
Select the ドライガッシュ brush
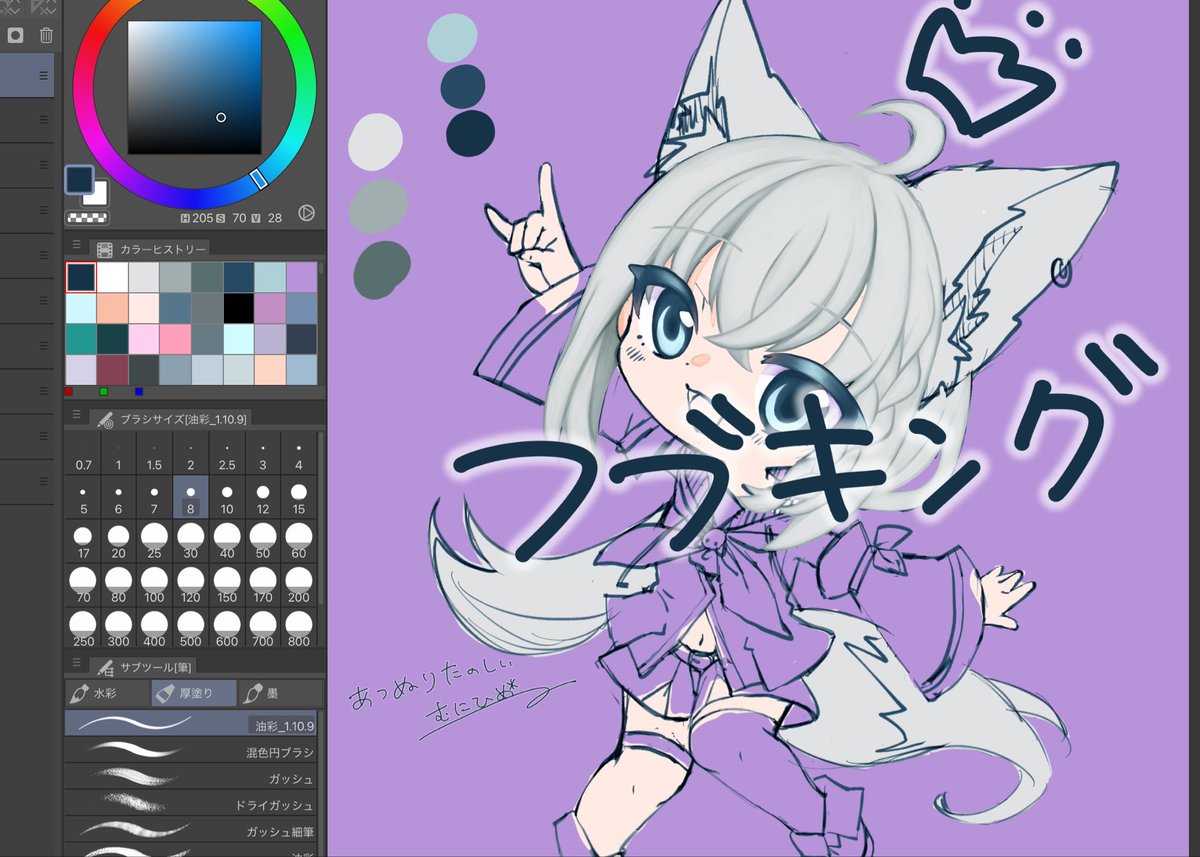[191, 804]
